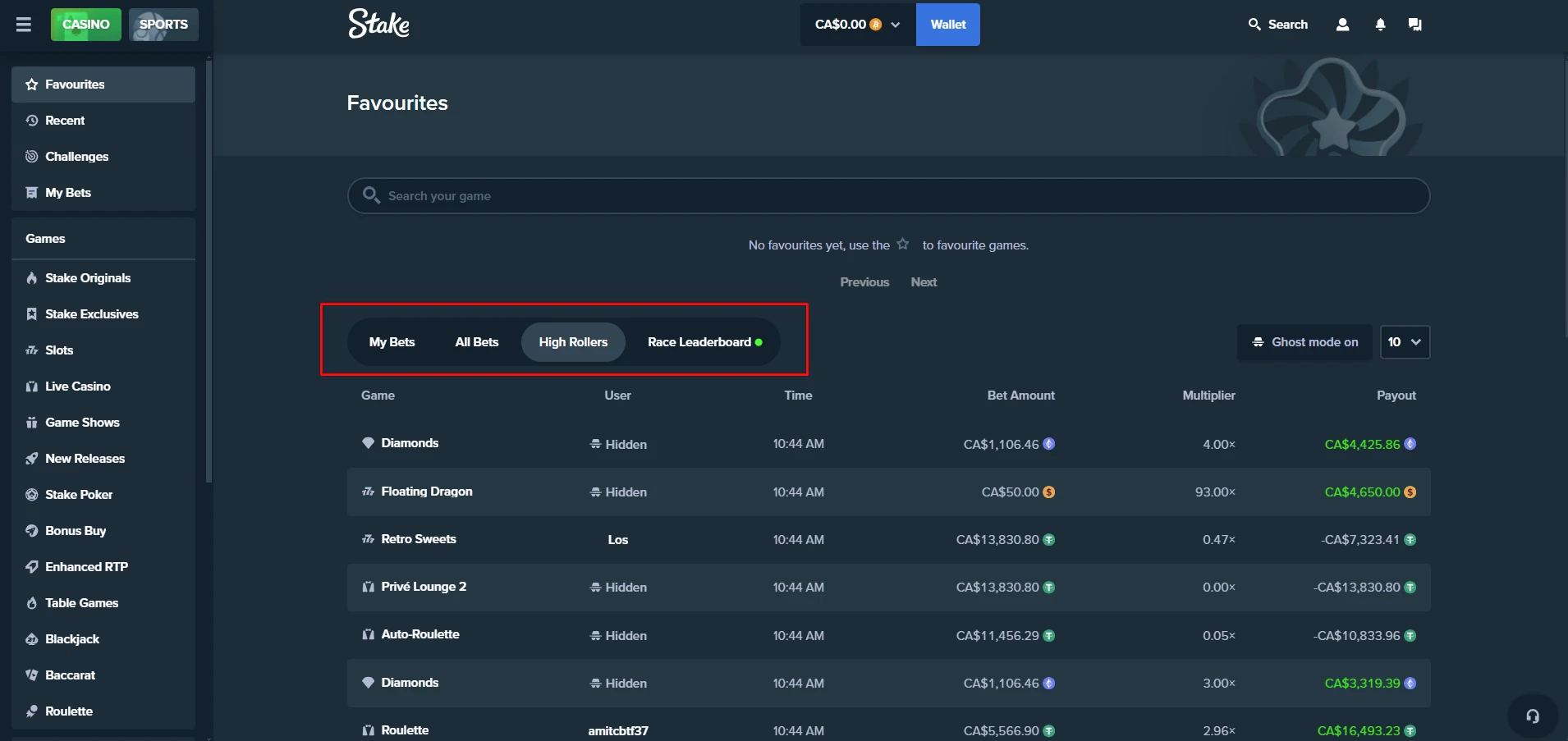The width and height of the screenshot is (1568, 741).
Task: Open the notifications bell icon
Action: (1380, 25)
